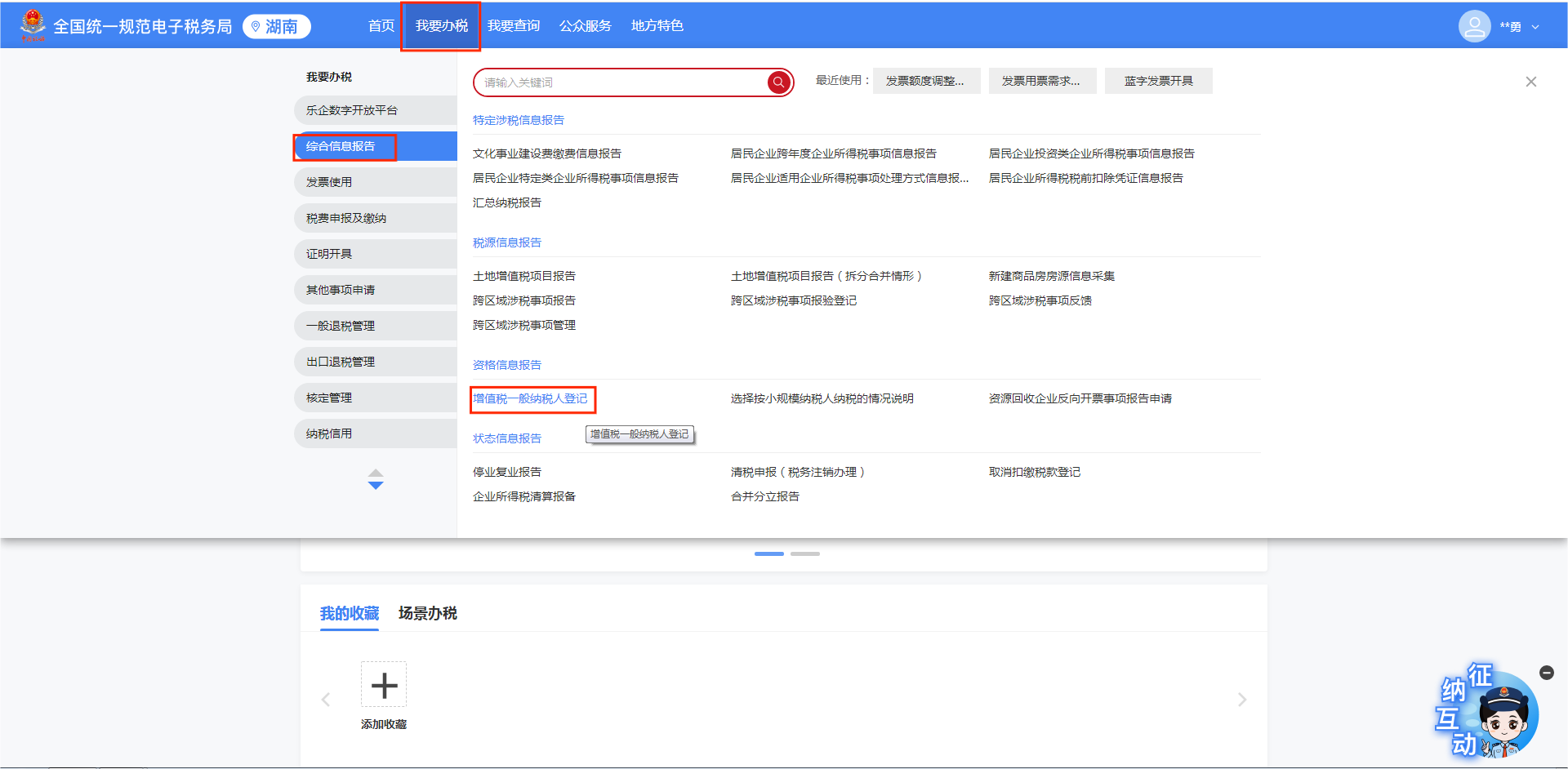Go to previous favorites page arrow
The height and width of the screenshot is (769, 1568).
tap(326, 700)
